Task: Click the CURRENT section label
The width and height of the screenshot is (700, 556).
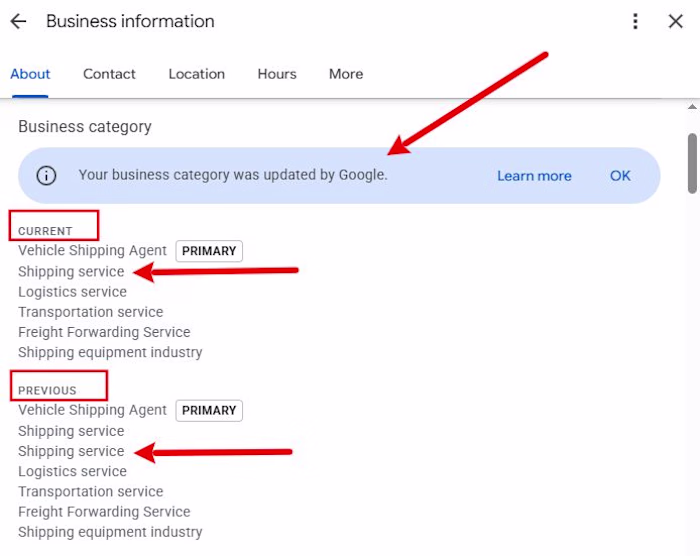Action: 45,231
